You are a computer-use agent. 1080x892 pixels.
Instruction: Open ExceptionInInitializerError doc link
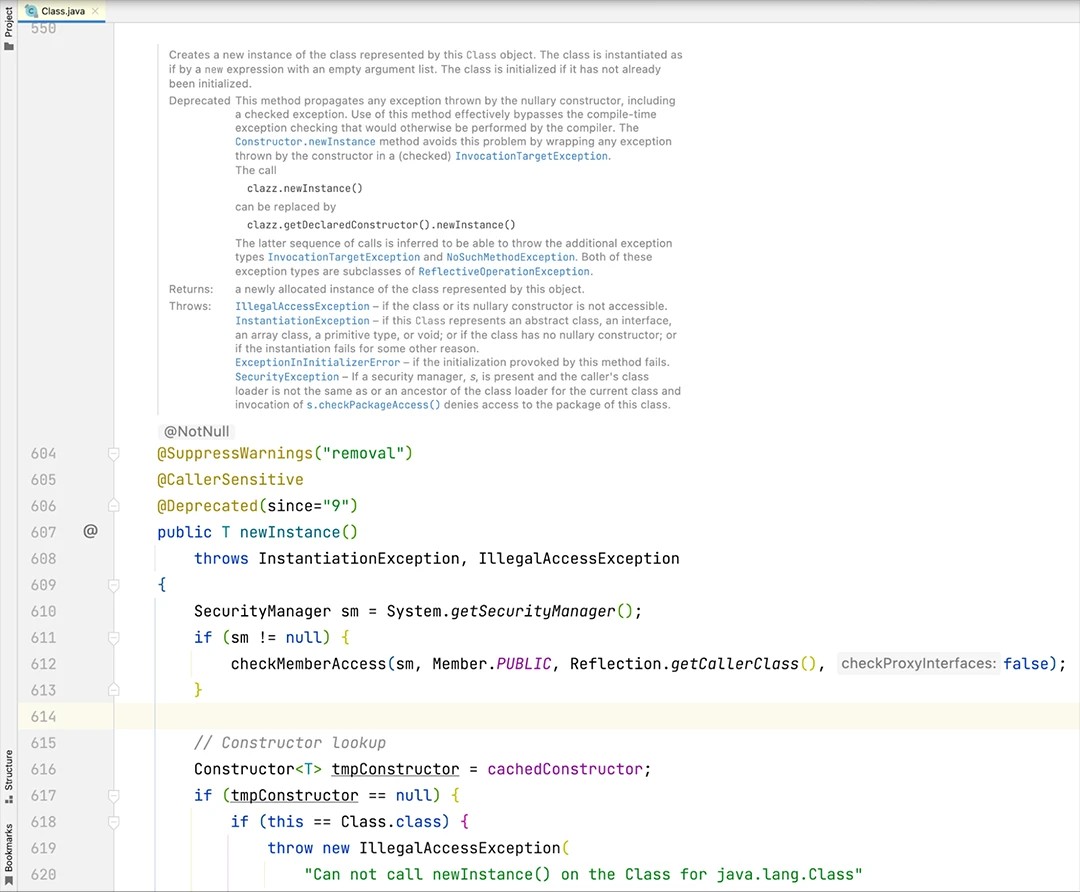318,362
